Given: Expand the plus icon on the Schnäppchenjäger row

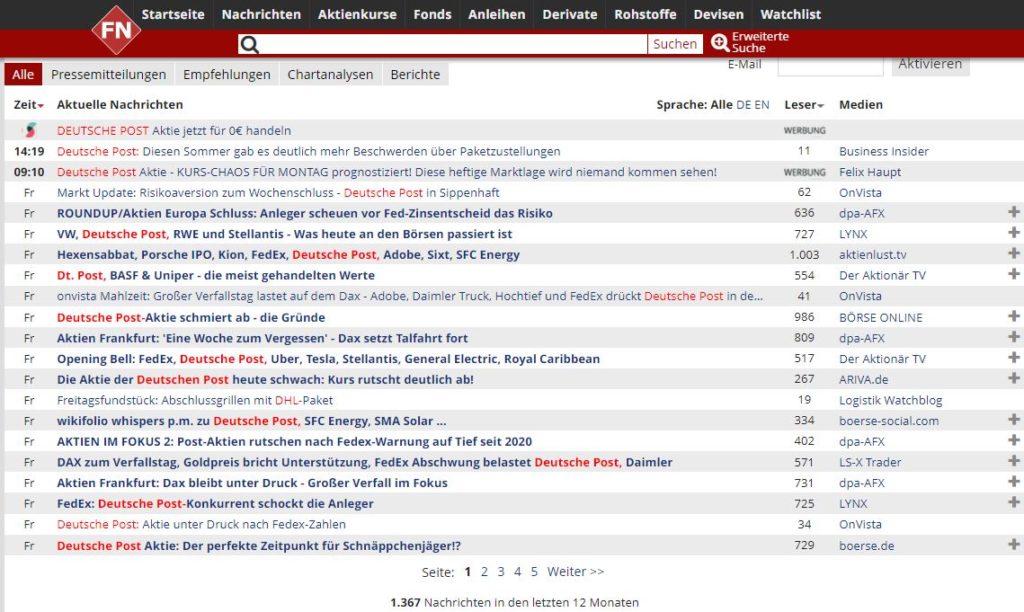Looking at the screenshot, I should pyautogui.click(x=1014, y=544).
